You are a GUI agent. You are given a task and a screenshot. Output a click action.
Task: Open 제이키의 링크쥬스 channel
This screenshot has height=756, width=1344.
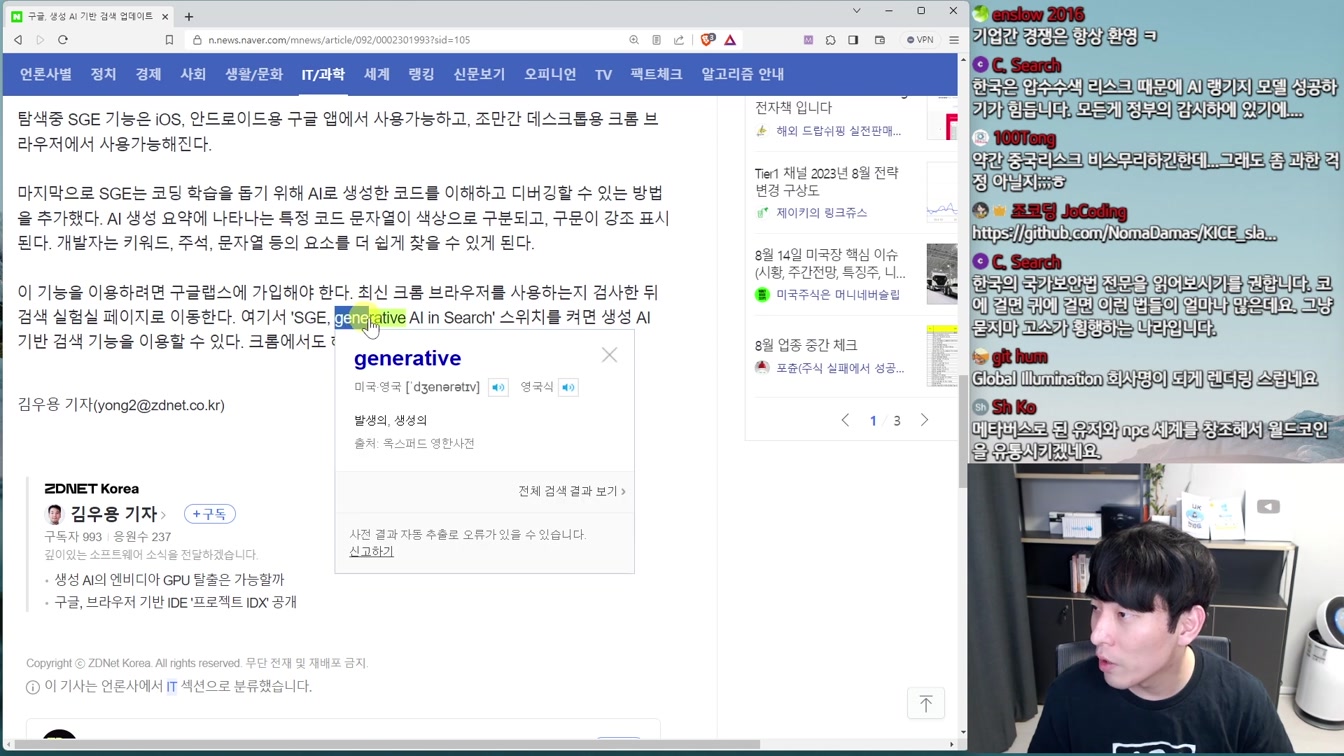(821, 213)
